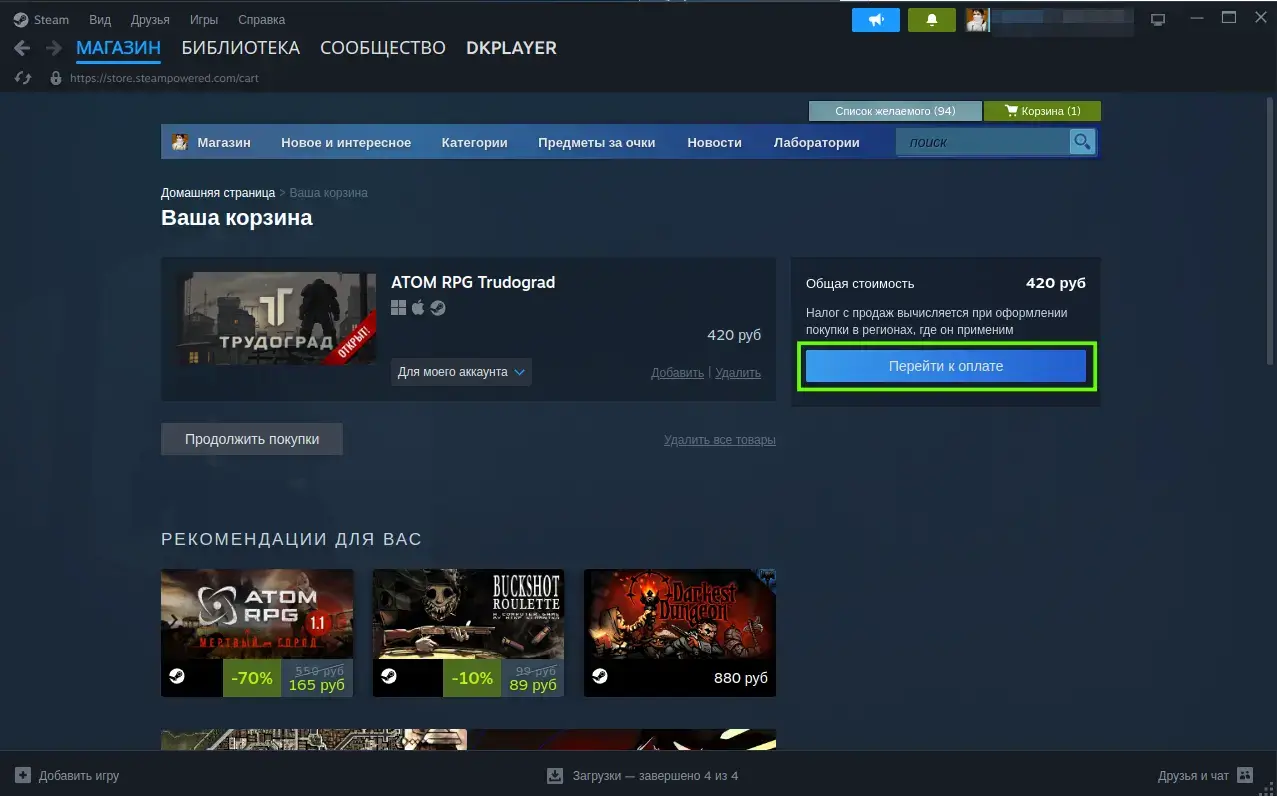Go to Домашняя страница breadcrumb
Screen dimensions: 1277x796
pyautogui.click(x=218, y=192)
